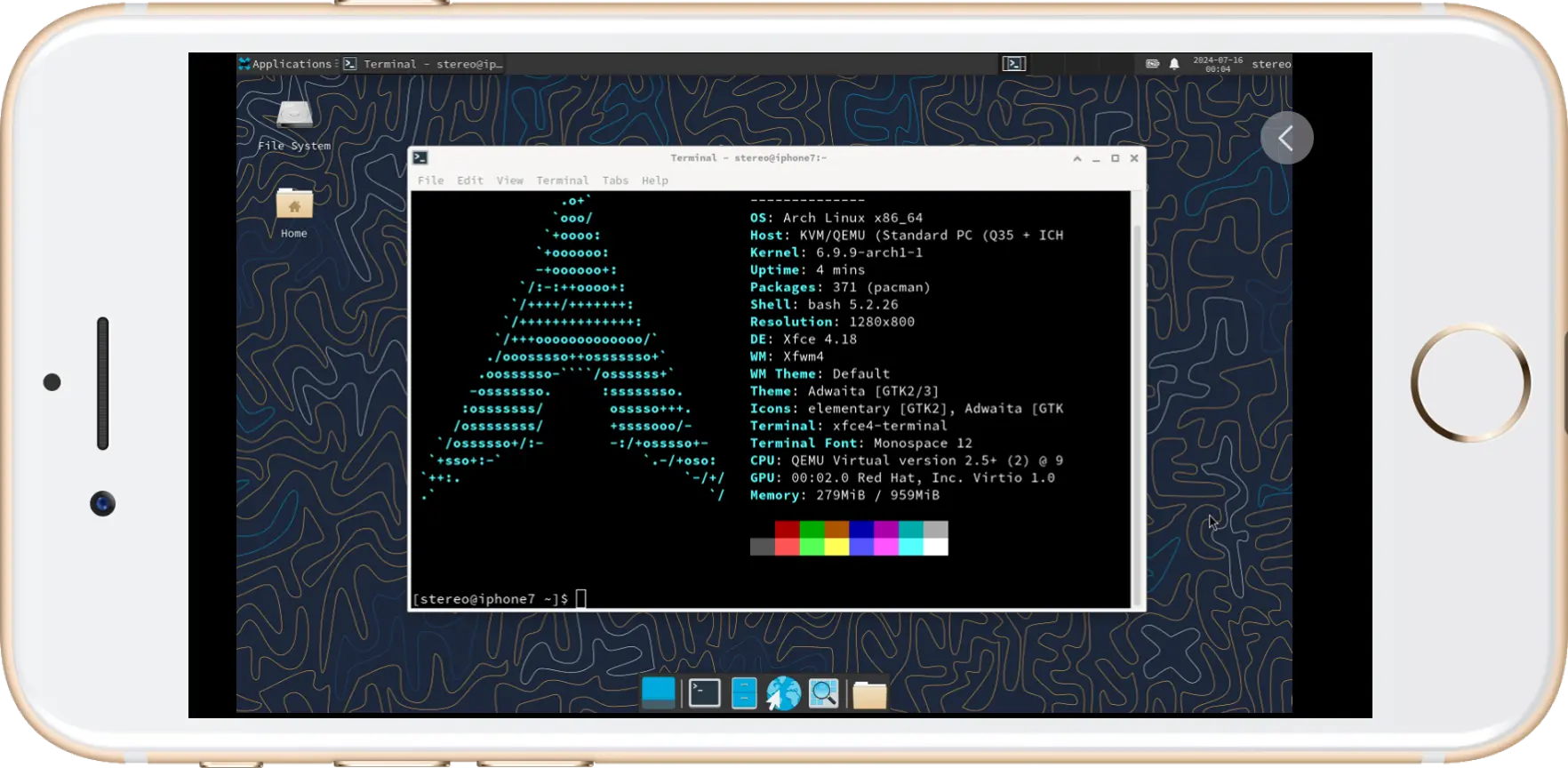
Task: Select the Home folder desktop icon
Action: [294, 213]
